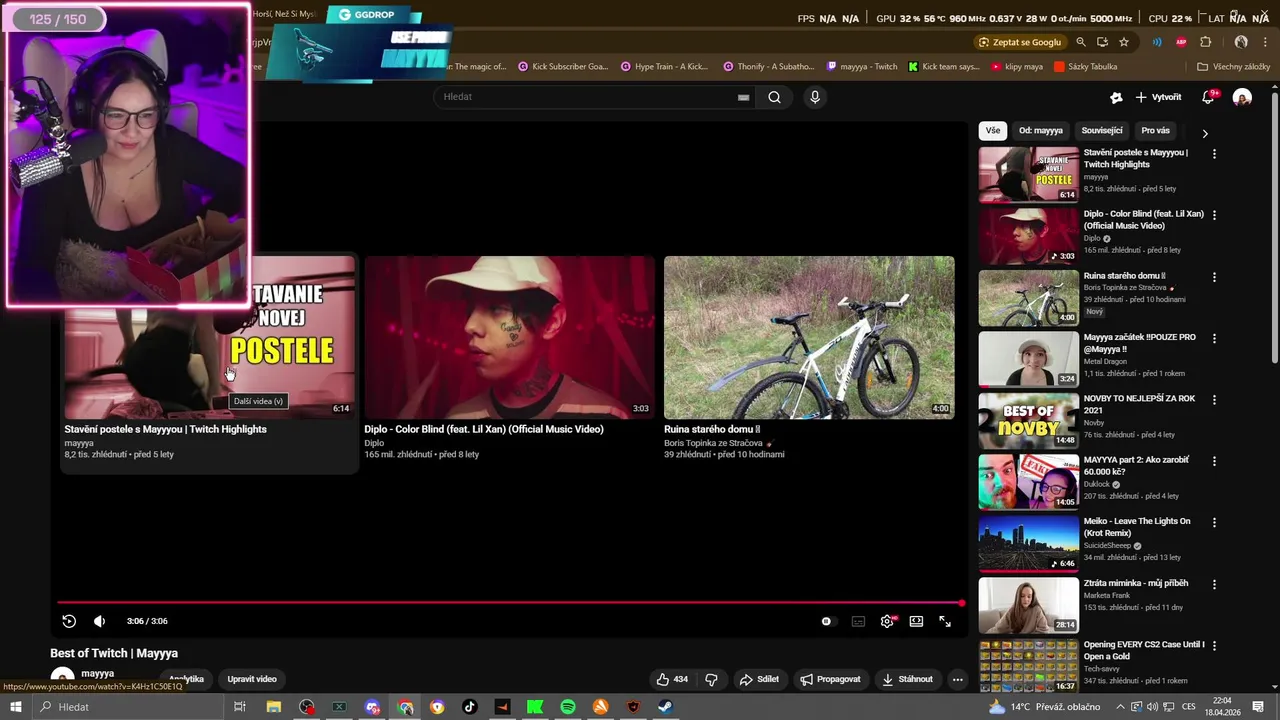Open Steam from the taskbar
Image resolution: width=1280 pixels, height=720 pixels.
pyautogui.click(x=665, y=707)
